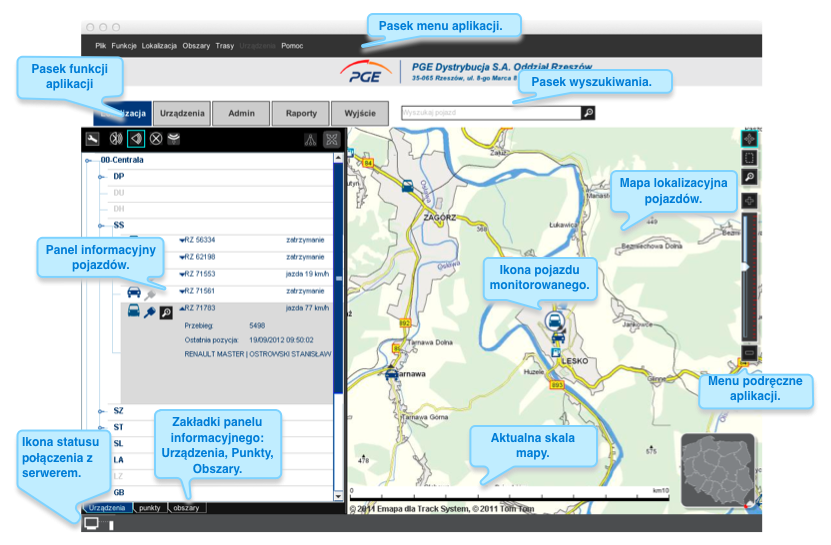This screenshot has width=831, height=545.
Task: Click the 'jazda 77 km/h' status text
Action: [307, 308]
